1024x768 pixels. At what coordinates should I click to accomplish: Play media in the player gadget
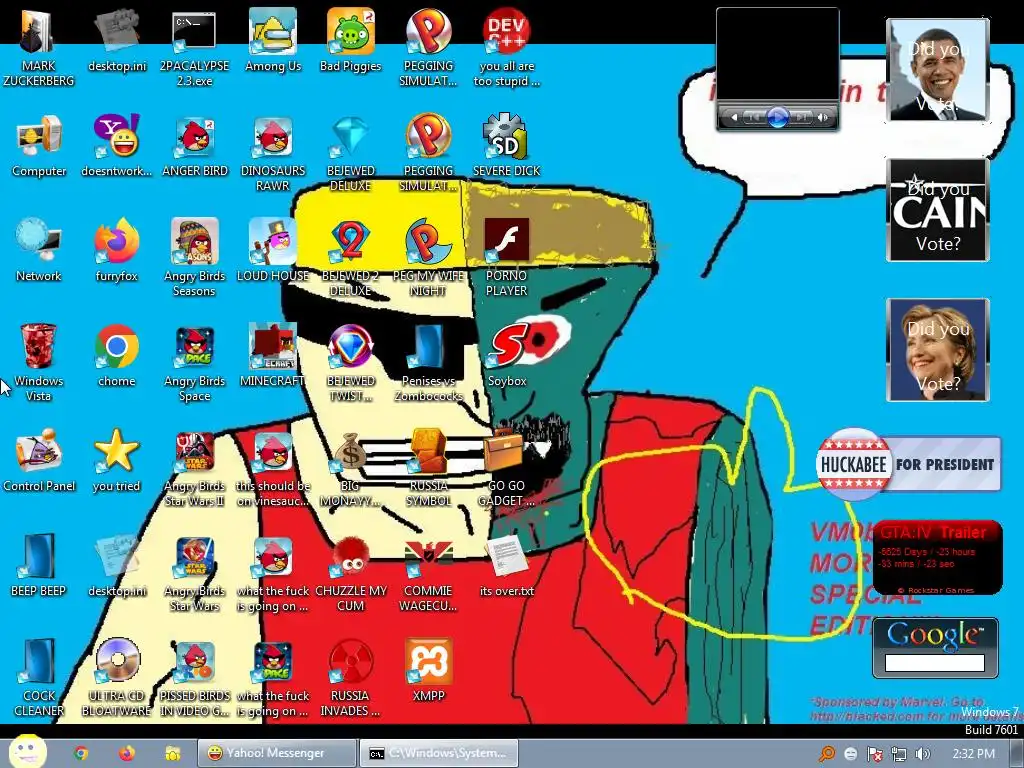[x=777, y=118]
